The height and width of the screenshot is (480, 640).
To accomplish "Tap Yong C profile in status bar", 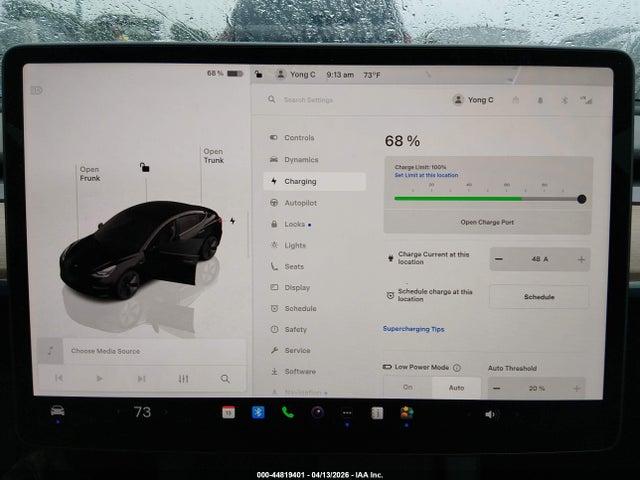I will click(x=296, y=75).
